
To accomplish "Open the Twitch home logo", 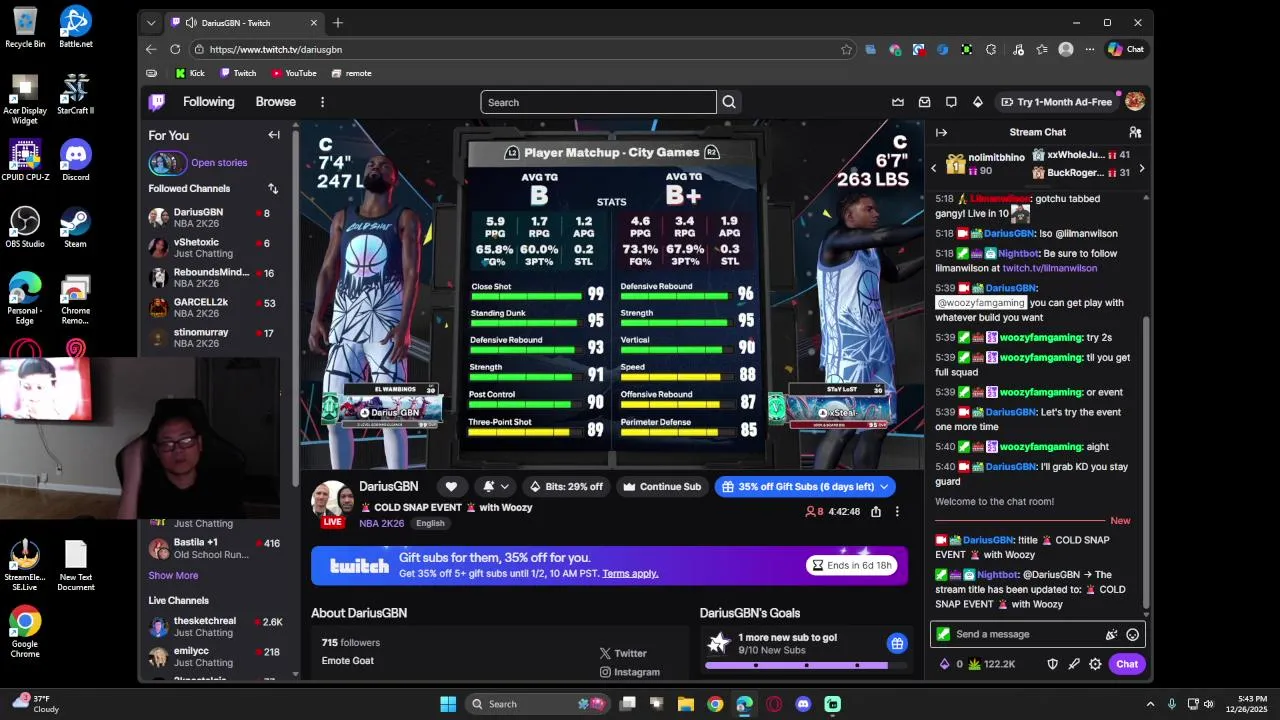I will (157, 102).
